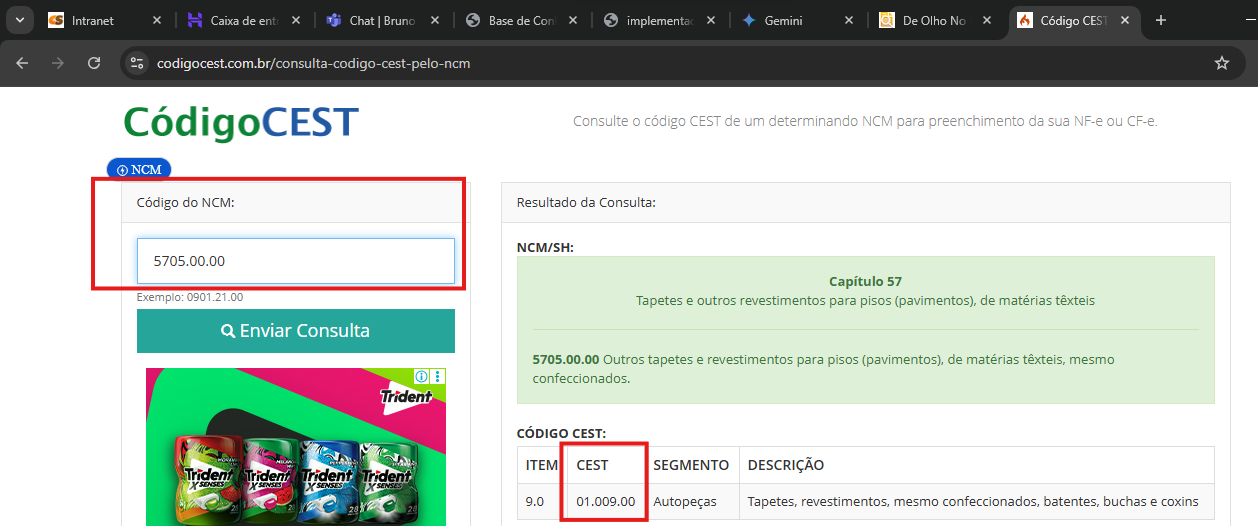Close the Gemini tab
This screenshot has width=1258, height=526.
pyautogui.click(x=849, y=20)
